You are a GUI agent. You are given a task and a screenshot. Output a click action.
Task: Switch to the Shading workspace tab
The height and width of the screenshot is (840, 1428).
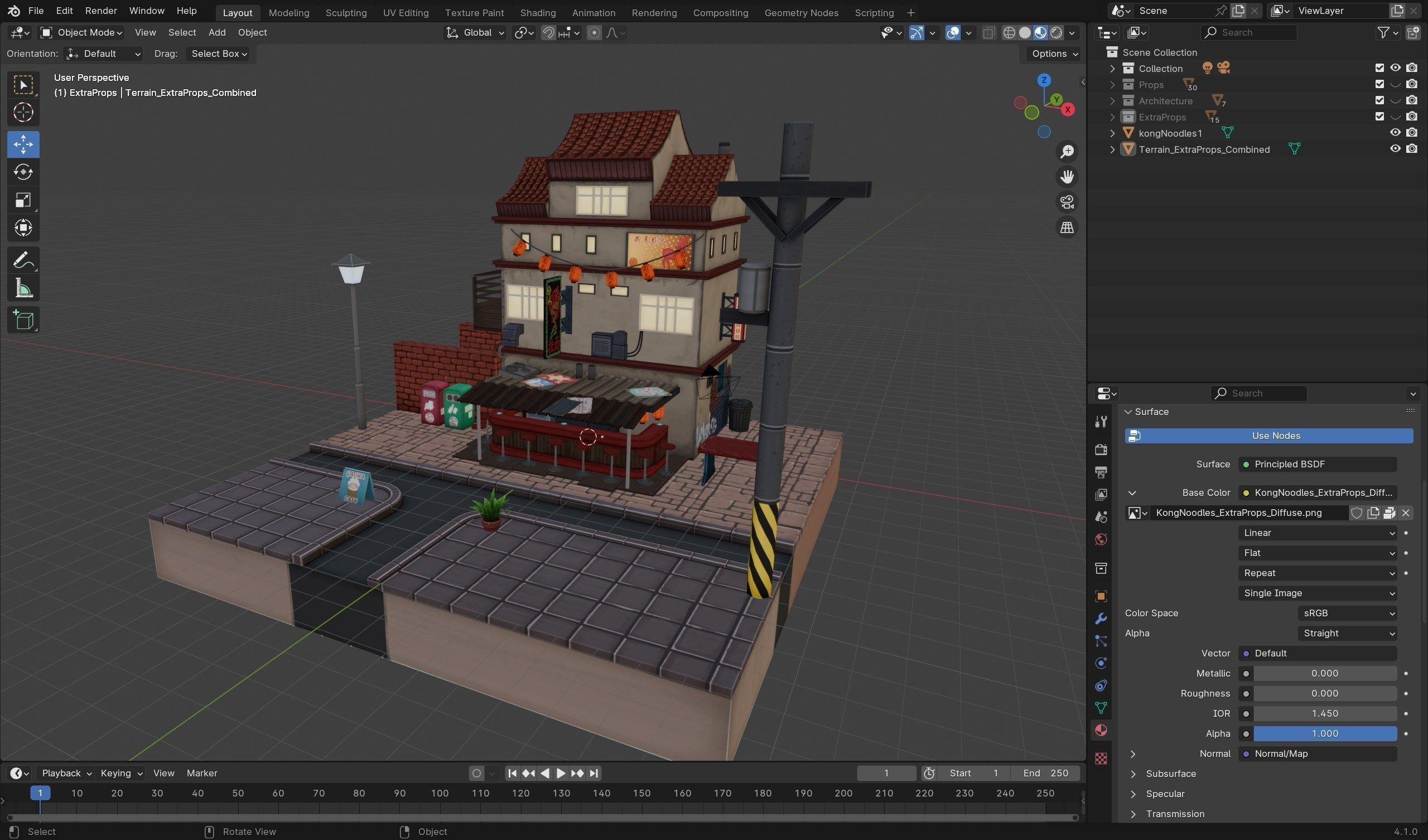tap(537, 12)
